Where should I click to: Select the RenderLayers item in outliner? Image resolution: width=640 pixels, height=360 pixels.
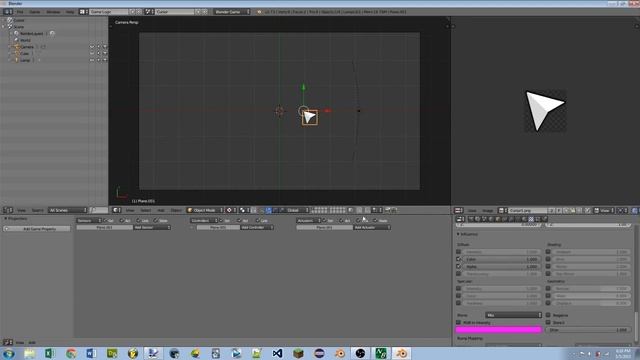[31, 33]
